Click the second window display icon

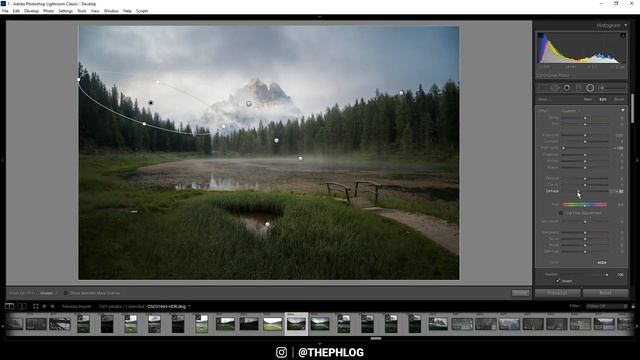22,306
